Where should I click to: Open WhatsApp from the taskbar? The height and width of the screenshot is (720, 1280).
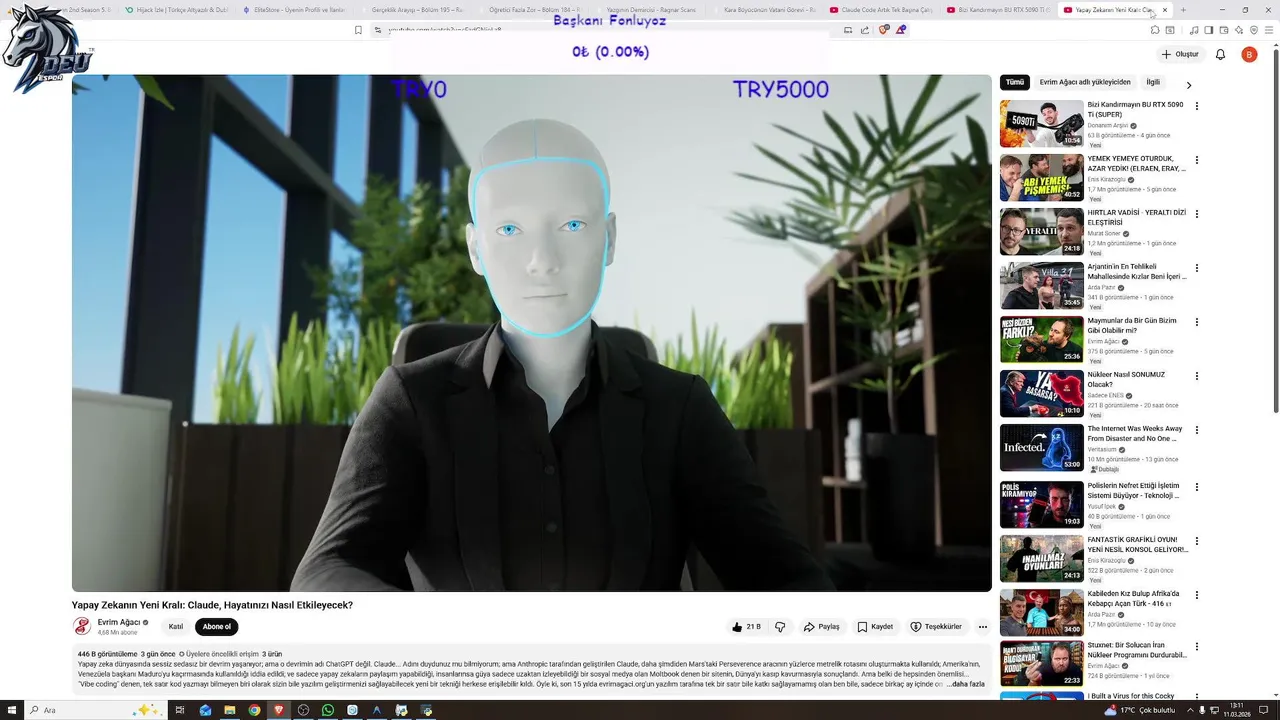(328, 710)
